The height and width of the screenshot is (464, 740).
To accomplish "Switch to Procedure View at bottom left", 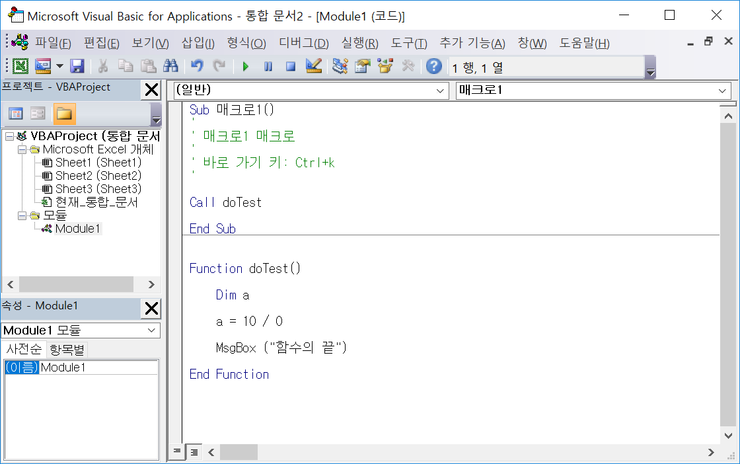I will 178,452.
